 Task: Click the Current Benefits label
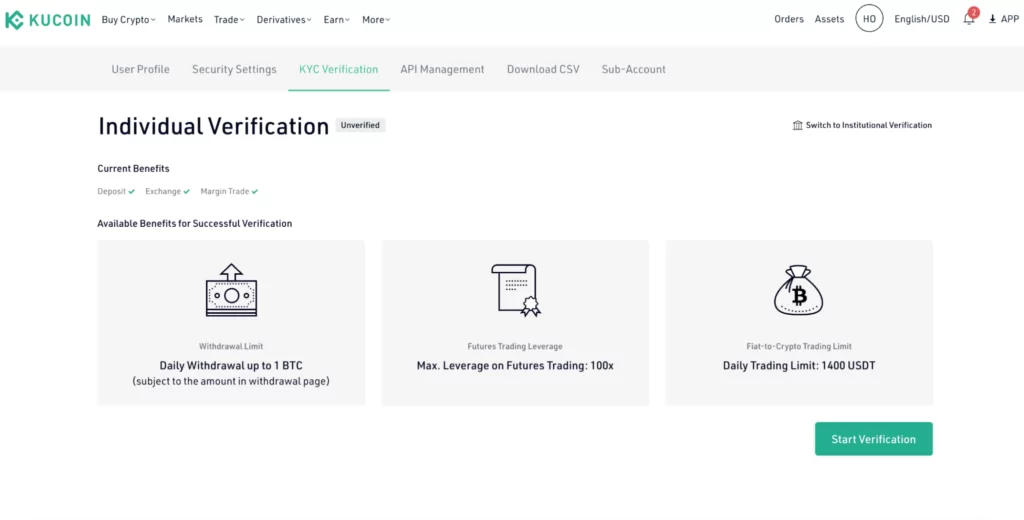click(x=133, y=169)
